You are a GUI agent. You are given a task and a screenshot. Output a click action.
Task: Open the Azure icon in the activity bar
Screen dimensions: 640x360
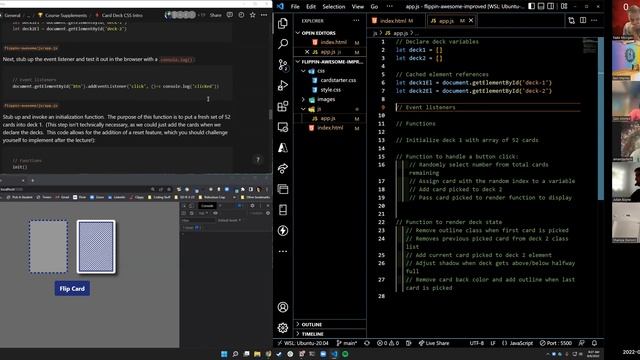pos(283,148)
